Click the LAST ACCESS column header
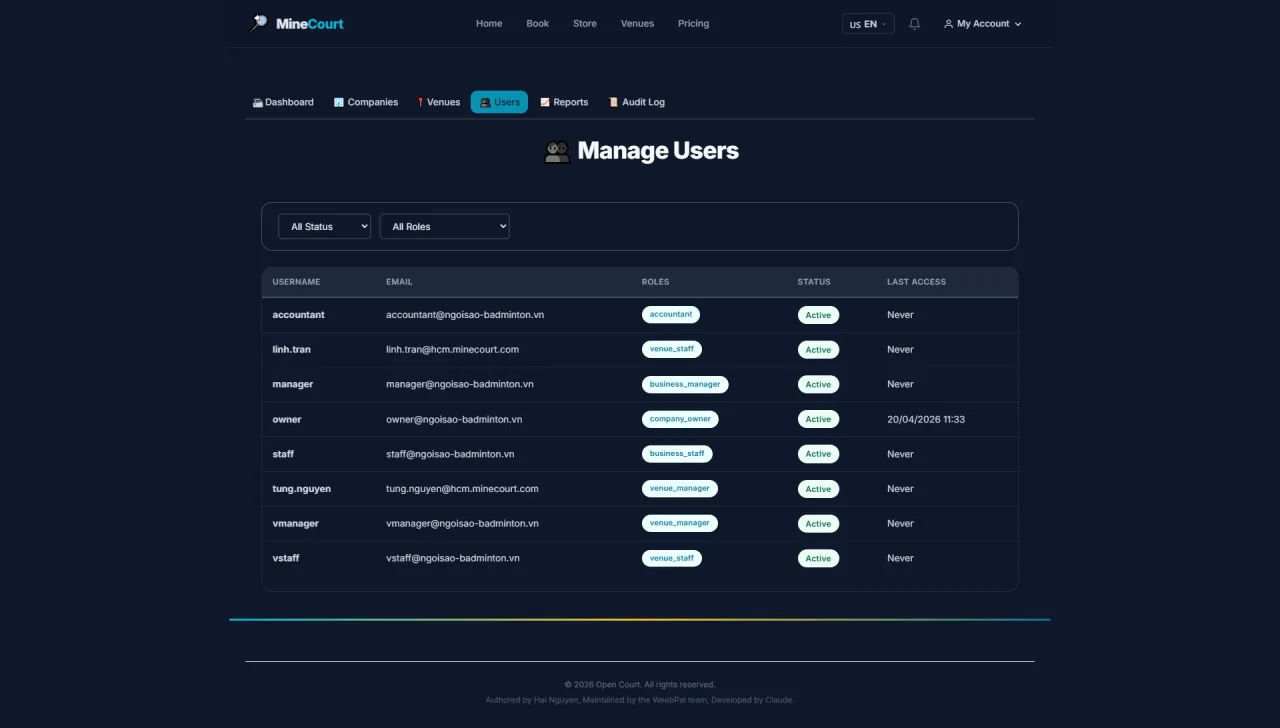This screenshot has height=728, width=1280. [x=916, y=282]
